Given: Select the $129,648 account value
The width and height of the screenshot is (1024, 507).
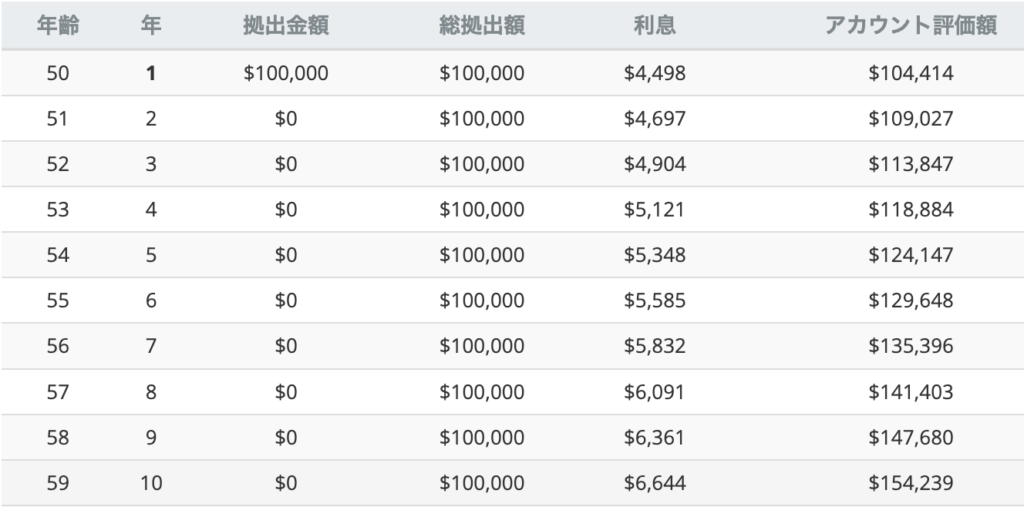Looking at the screenshot, I should tap(909, 301).
